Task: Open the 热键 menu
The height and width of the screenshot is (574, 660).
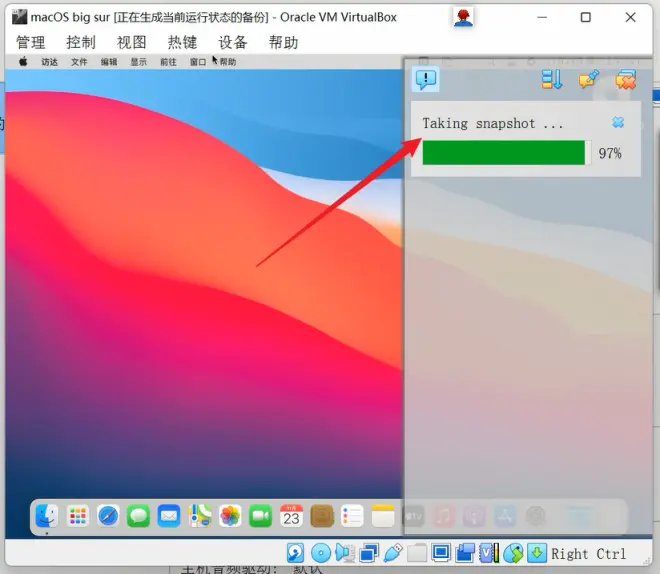Action: [x=182, y=43]
